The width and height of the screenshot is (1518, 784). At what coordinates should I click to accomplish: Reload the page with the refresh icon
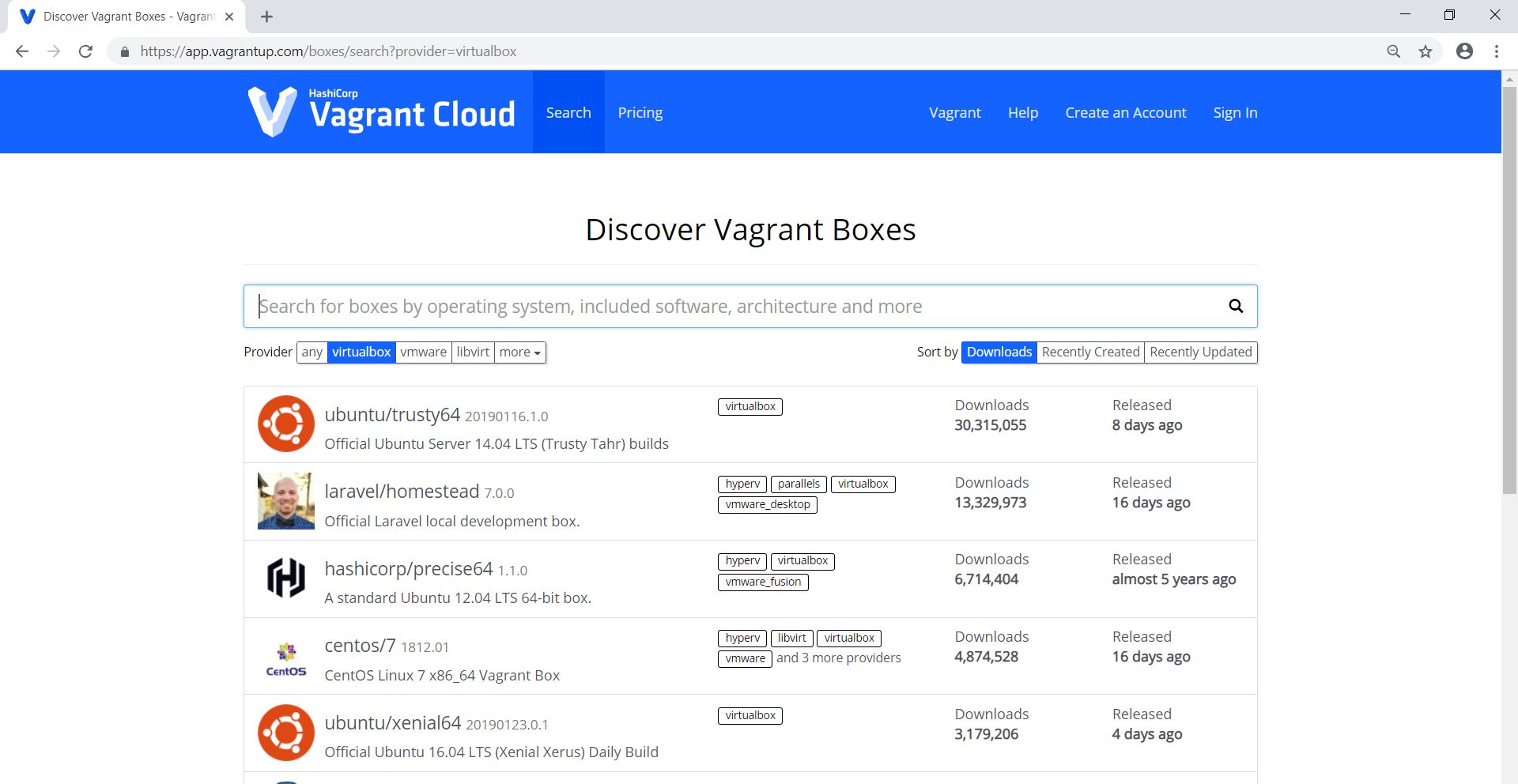85,51
